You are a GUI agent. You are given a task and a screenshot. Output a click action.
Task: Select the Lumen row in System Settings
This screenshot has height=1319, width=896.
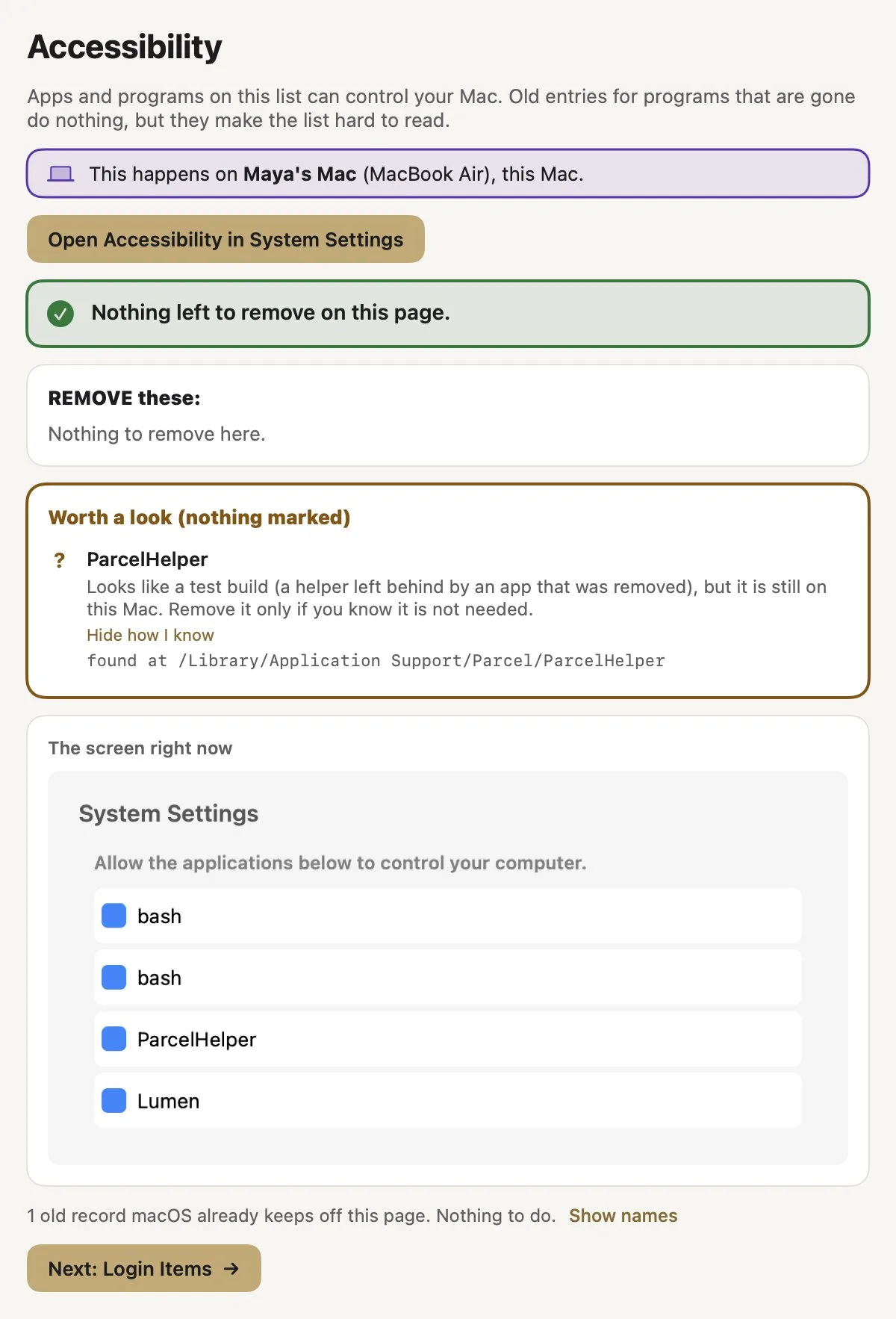[448, 1101]
